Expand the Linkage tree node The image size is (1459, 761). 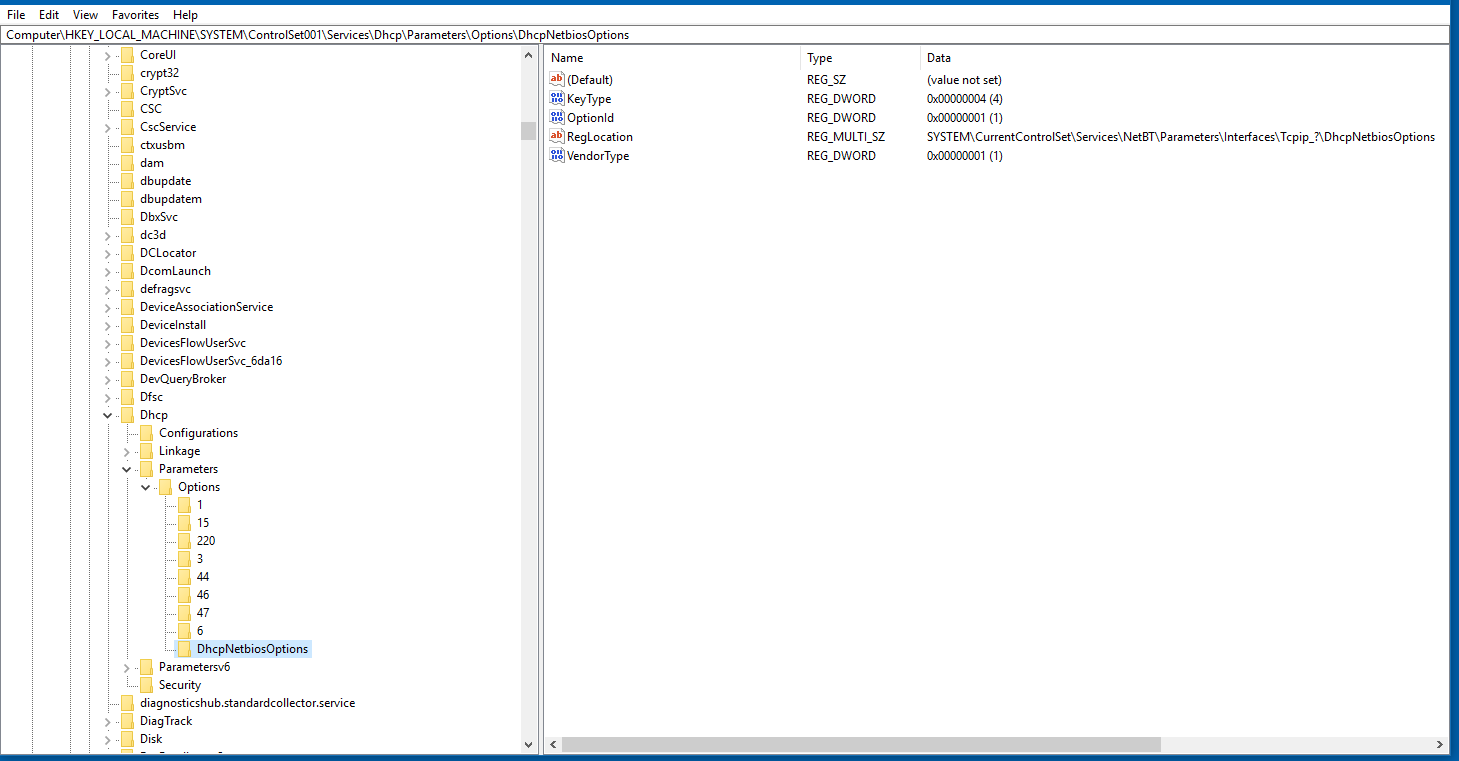[x=126, y=451]
